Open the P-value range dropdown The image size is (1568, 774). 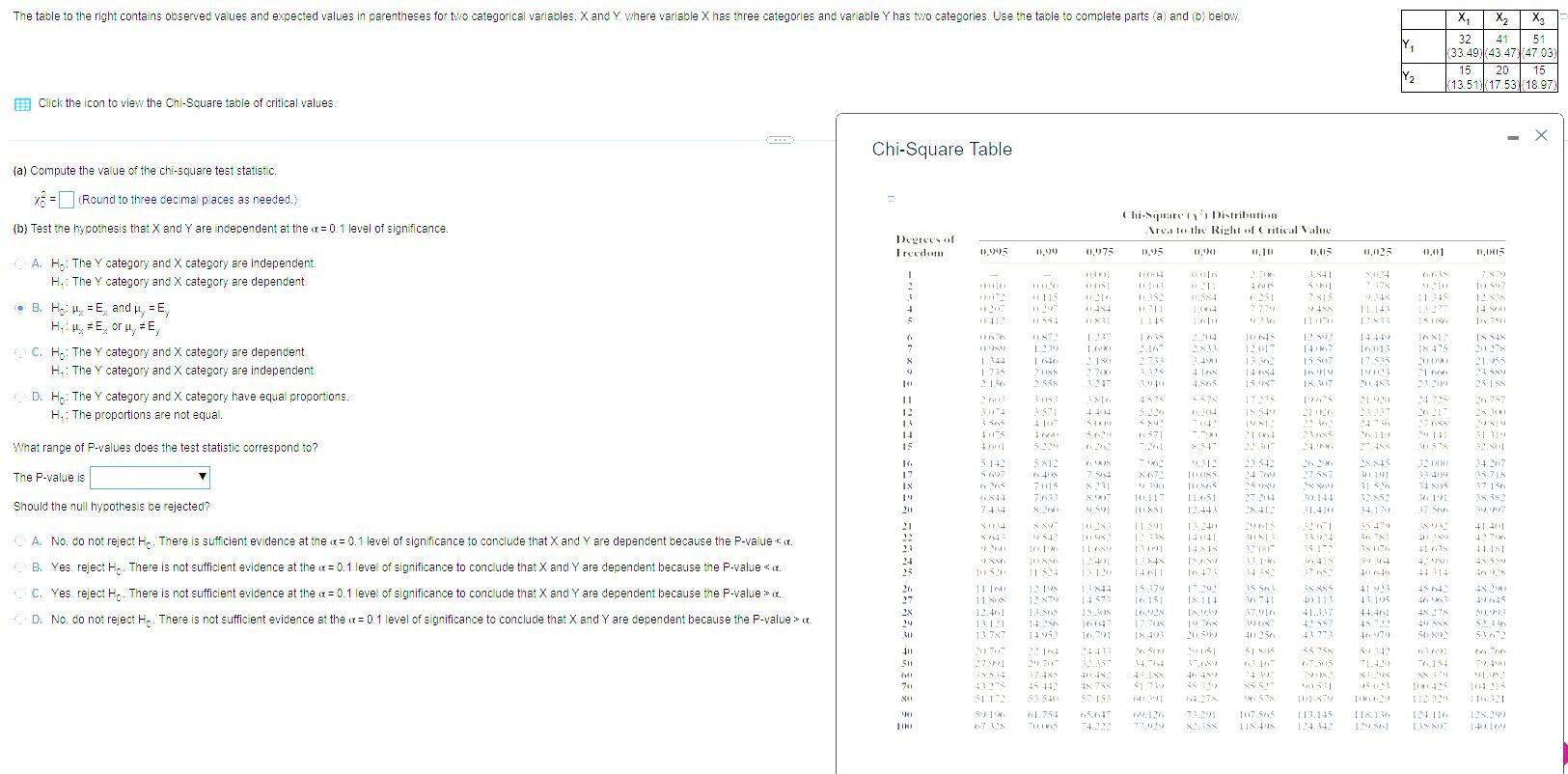[150, 477]
